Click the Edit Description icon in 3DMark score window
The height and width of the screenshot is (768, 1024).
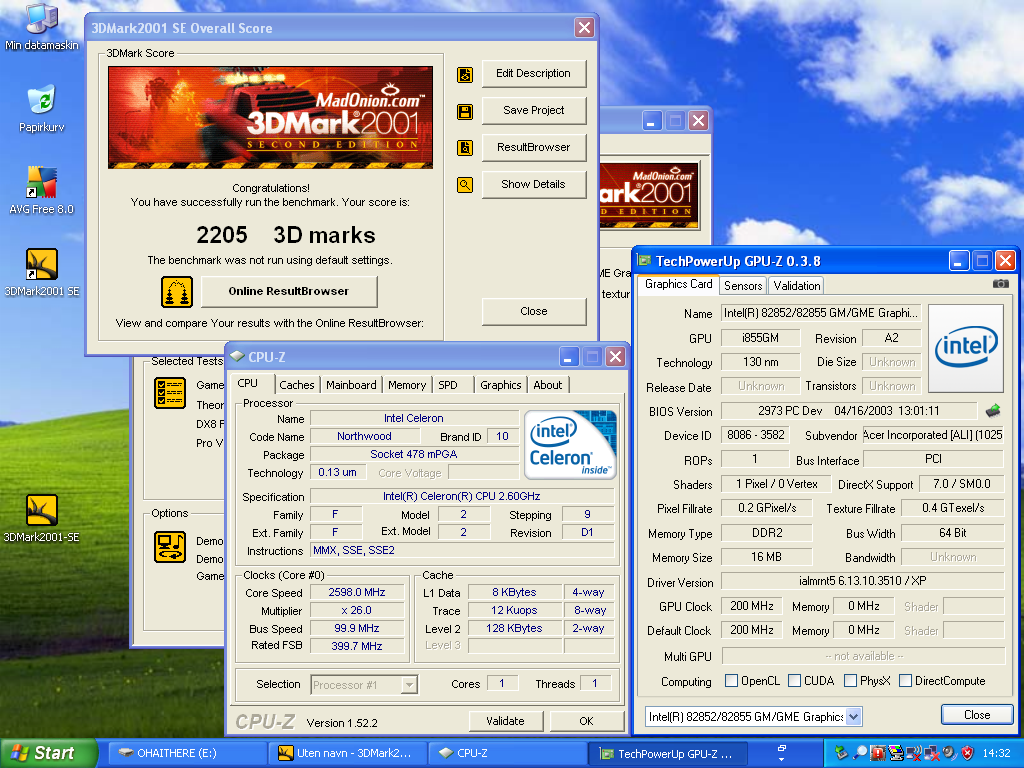[x=465, y=74]
